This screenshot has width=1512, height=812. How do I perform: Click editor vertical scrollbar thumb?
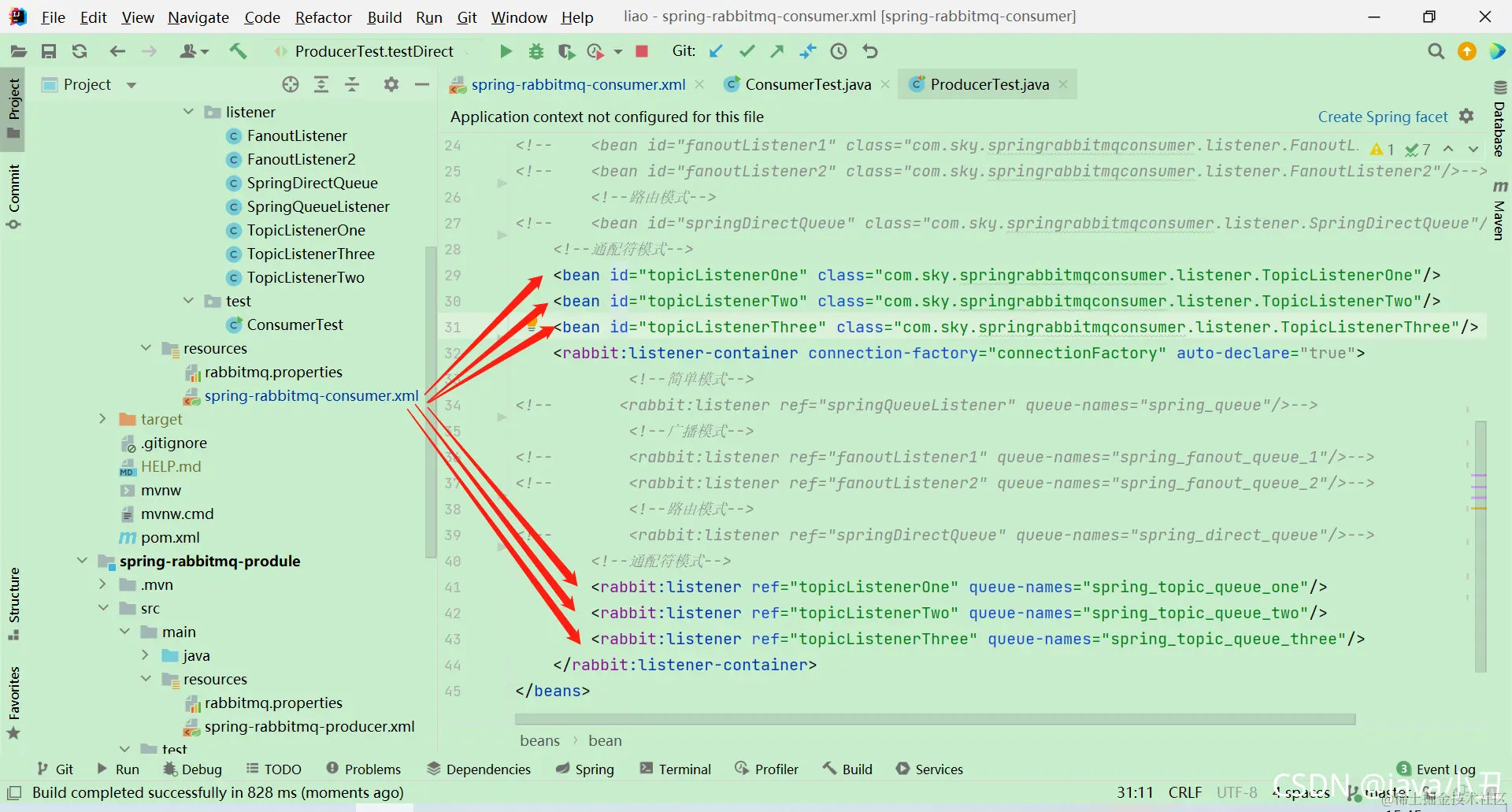[x=1480, y=547]
